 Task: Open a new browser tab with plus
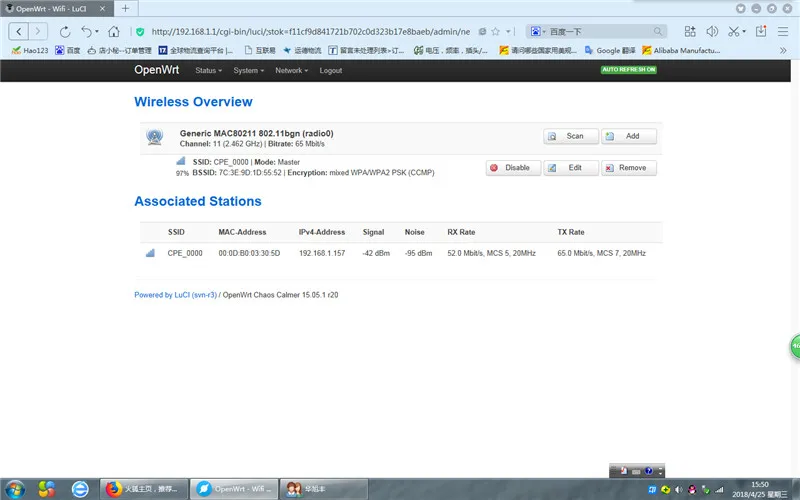coord(126,8)
